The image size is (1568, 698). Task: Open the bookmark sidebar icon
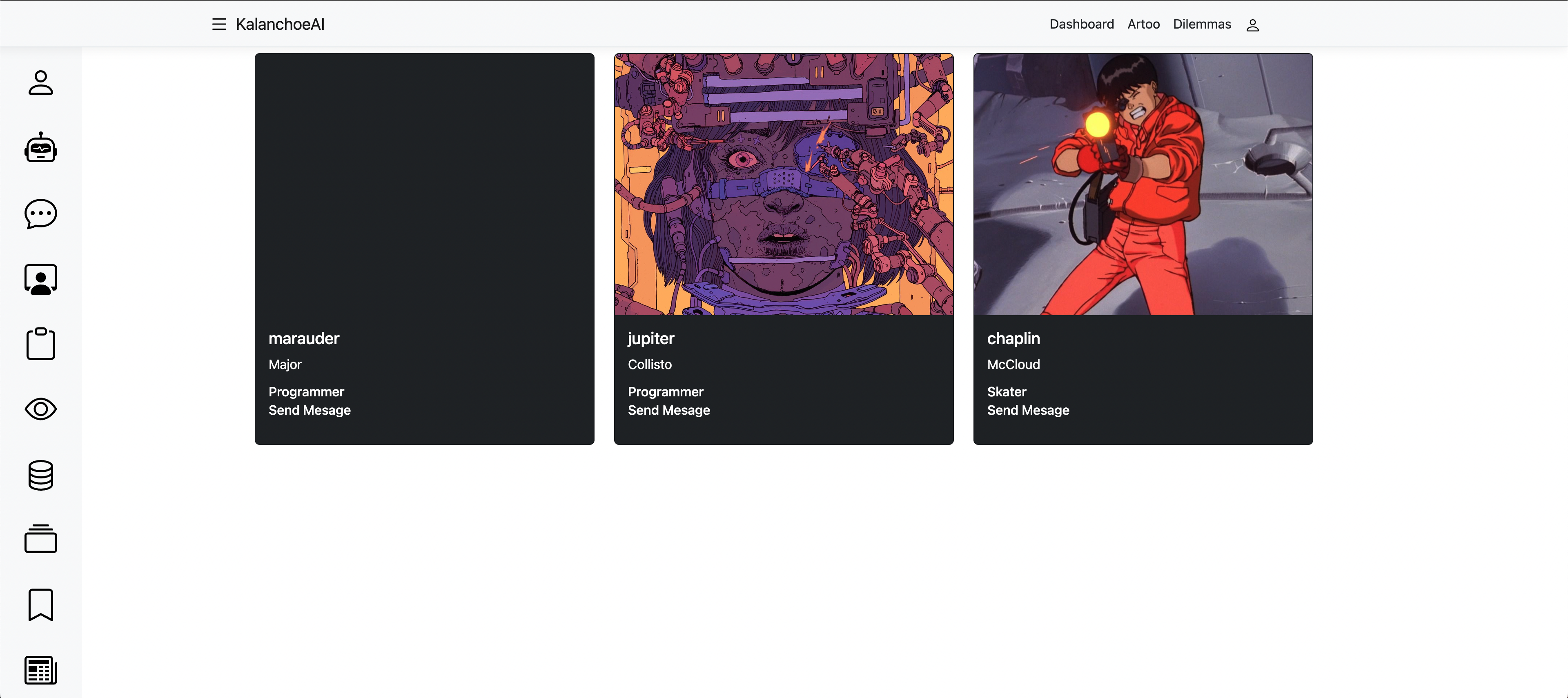(41, 605)
